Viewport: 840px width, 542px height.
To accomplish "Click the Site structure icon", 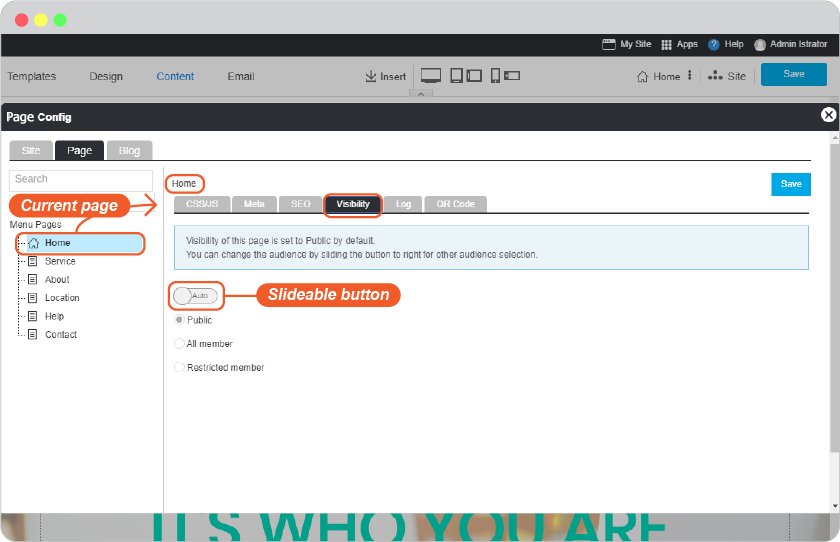I will click(715, 76).
